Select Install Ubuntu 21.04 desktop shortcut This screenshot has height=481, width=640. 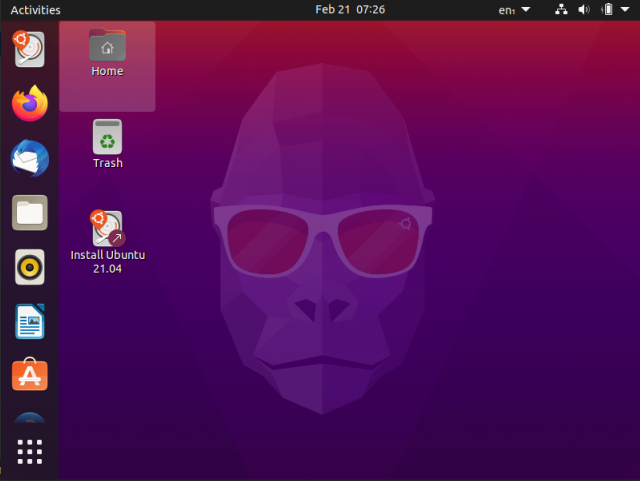click(x=107, y=243)
